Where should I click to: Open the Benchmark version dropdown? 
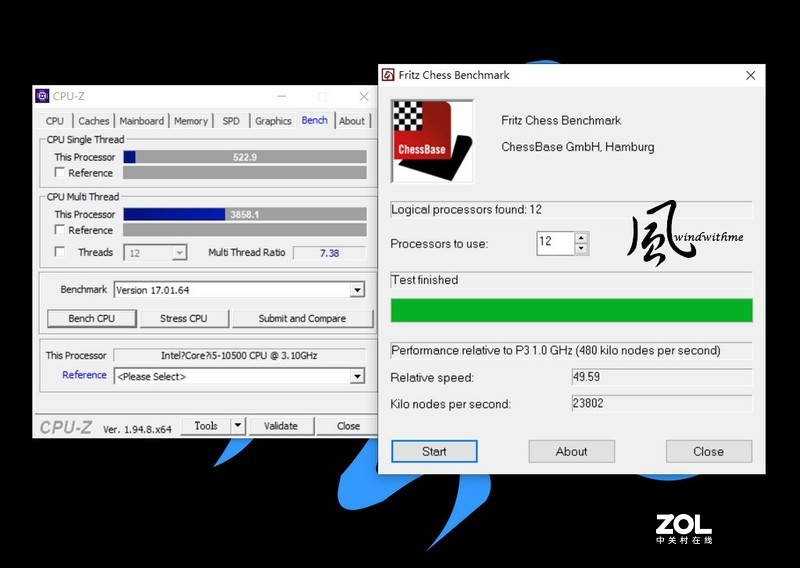coord(357,290)
